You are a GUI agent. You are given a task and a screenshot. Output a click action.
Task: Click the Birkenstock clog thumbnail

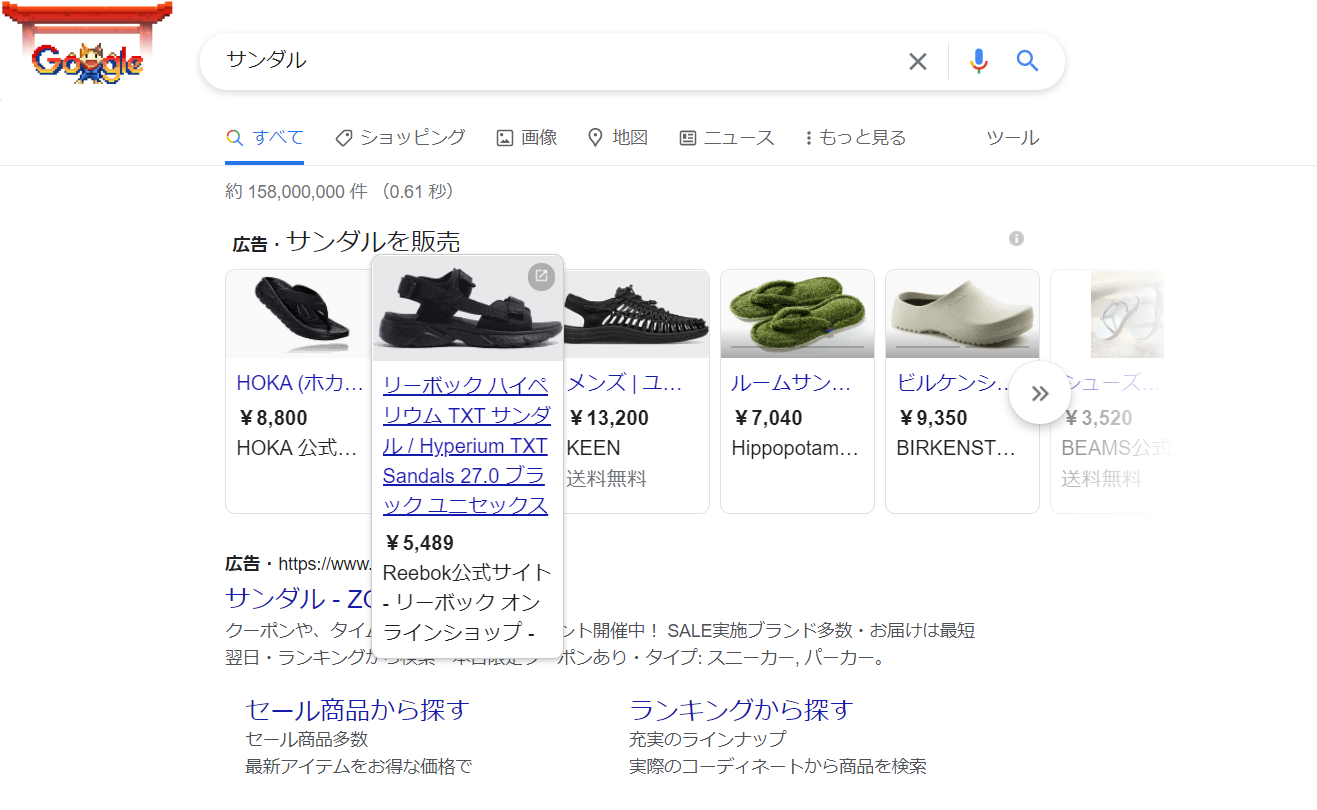coord(962,314)
